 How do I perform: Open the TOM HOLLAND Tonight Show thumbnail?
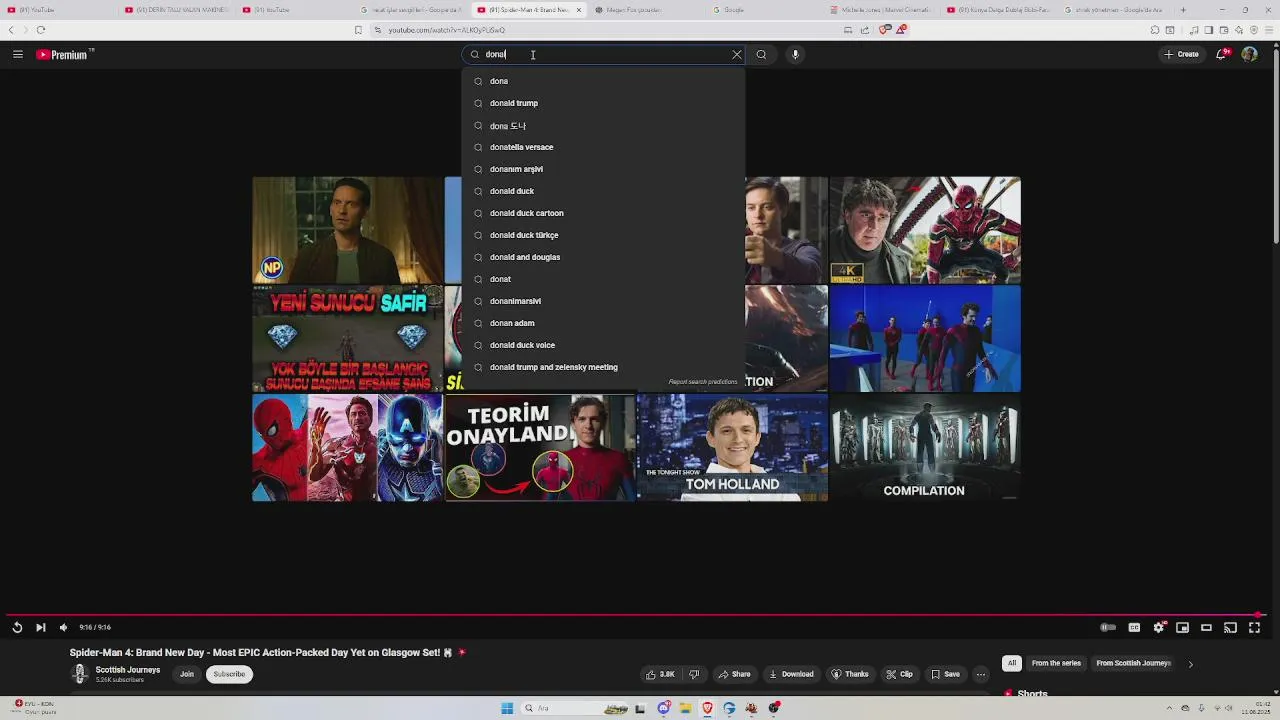[x=732, y=447]
